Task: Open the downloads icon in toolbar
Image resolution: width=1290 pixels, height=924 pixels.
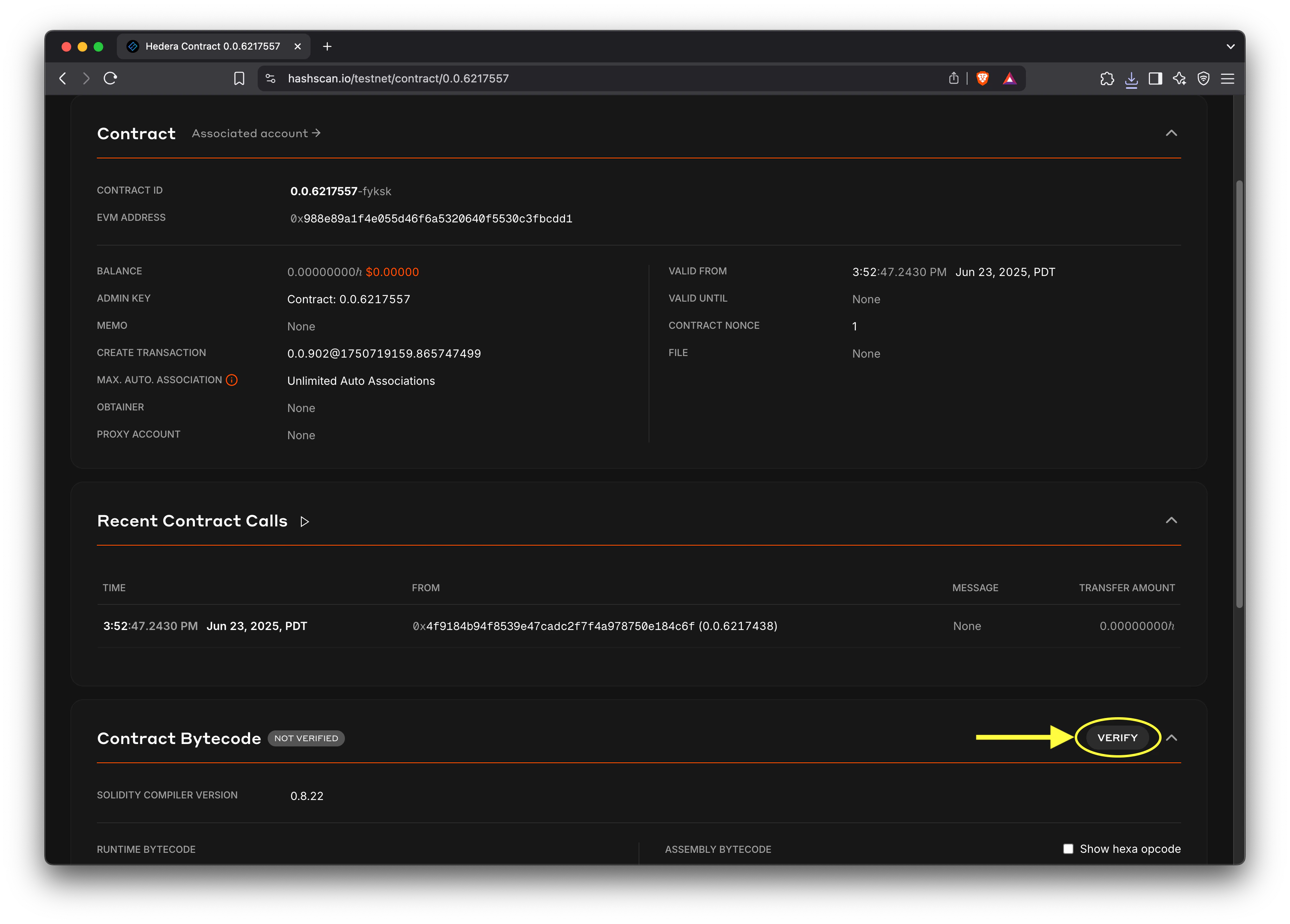Action: [x=1131, y=78]
